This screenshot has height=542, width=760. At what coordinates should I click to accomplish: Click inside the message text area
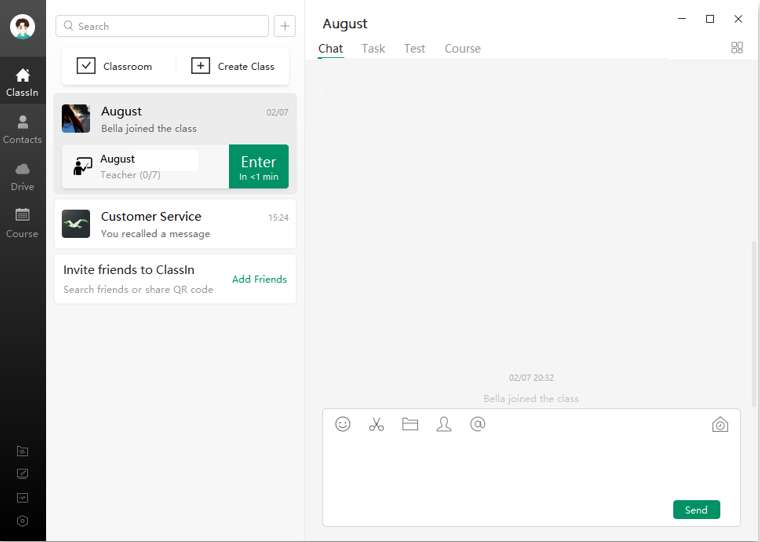pos(531,468)
